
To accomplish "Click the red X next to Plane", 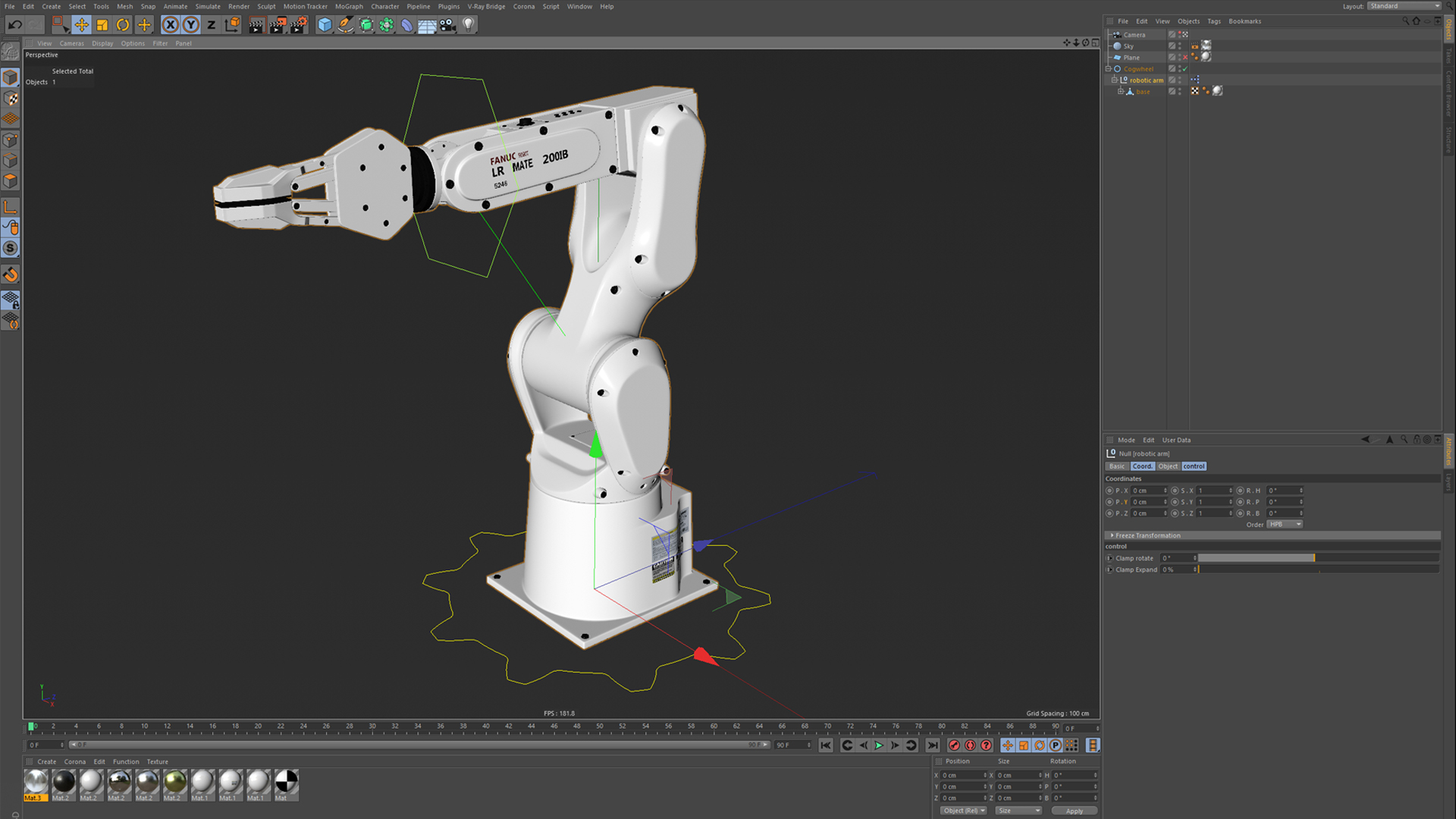I will coord(1185,57).
